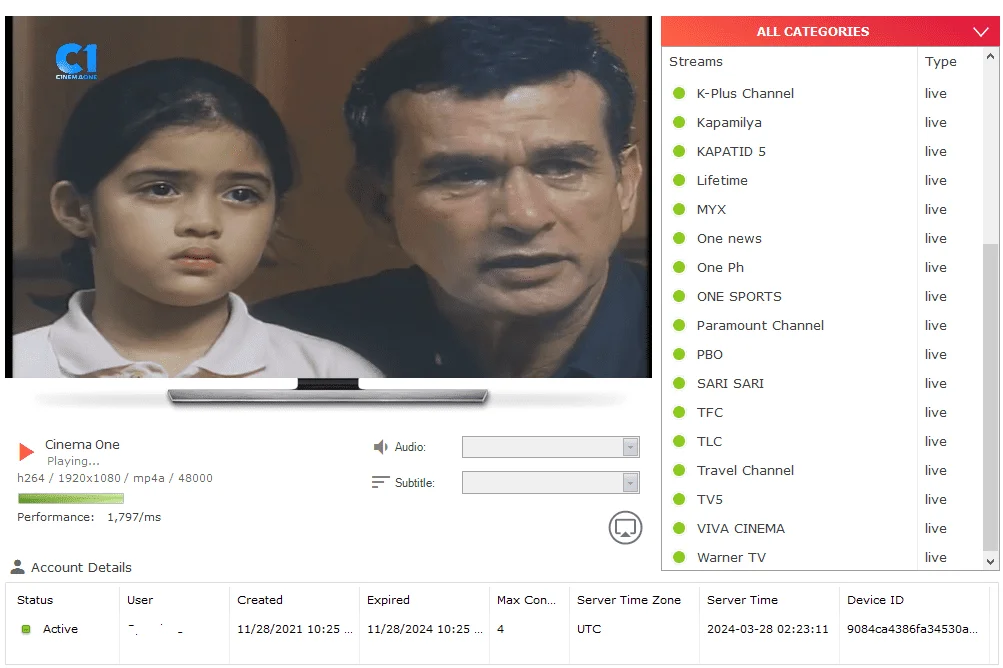Click the Server Time value
Screen dimensions: 1003x668
[x=768, y=629]
